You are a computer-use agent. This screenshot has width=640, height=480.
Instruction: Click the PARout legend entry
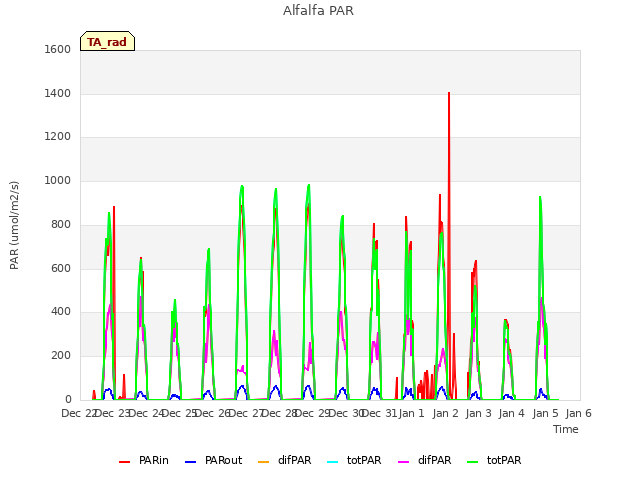coord(213,460)
